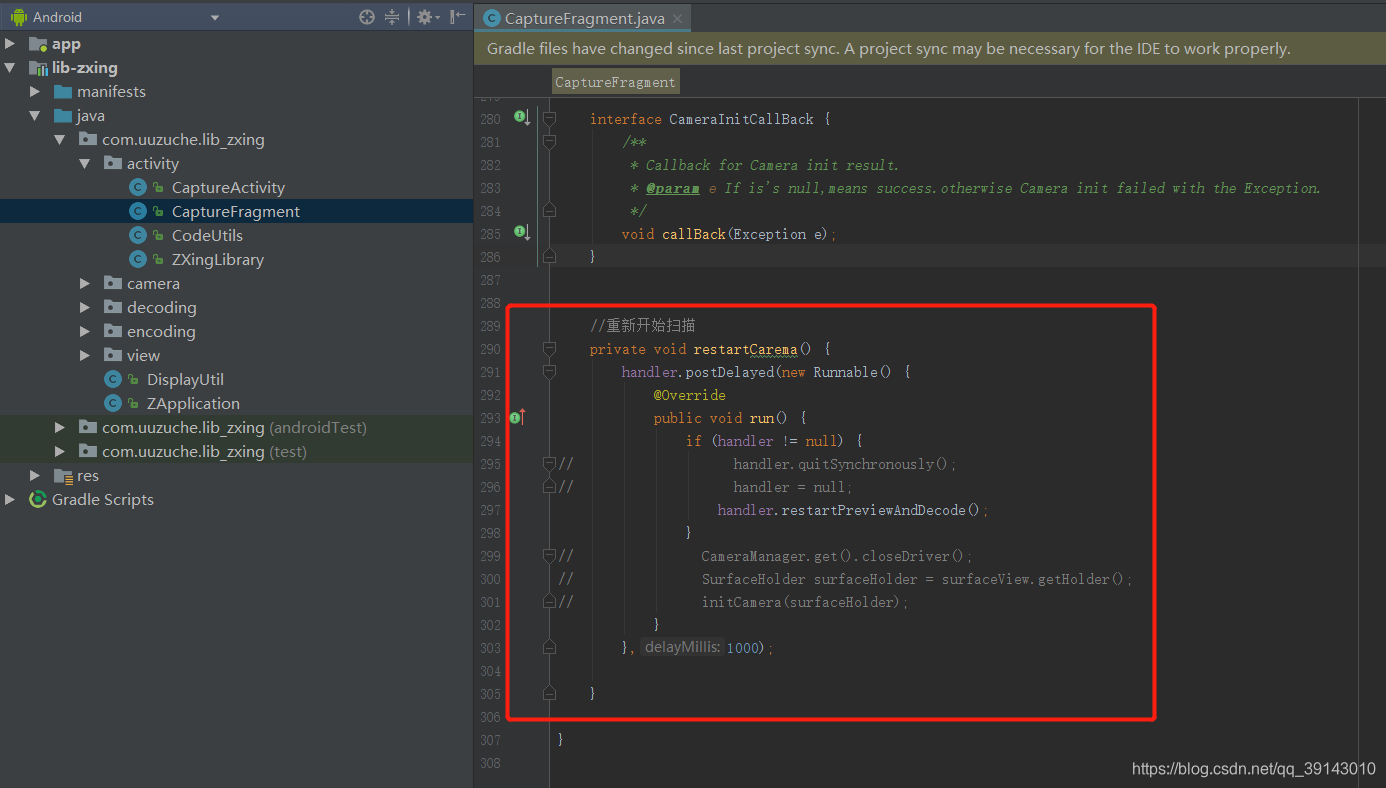The height and width of the screenshot is (788, 1386).
Task: Click the Android robot icon in header
Action: (18, 17)
